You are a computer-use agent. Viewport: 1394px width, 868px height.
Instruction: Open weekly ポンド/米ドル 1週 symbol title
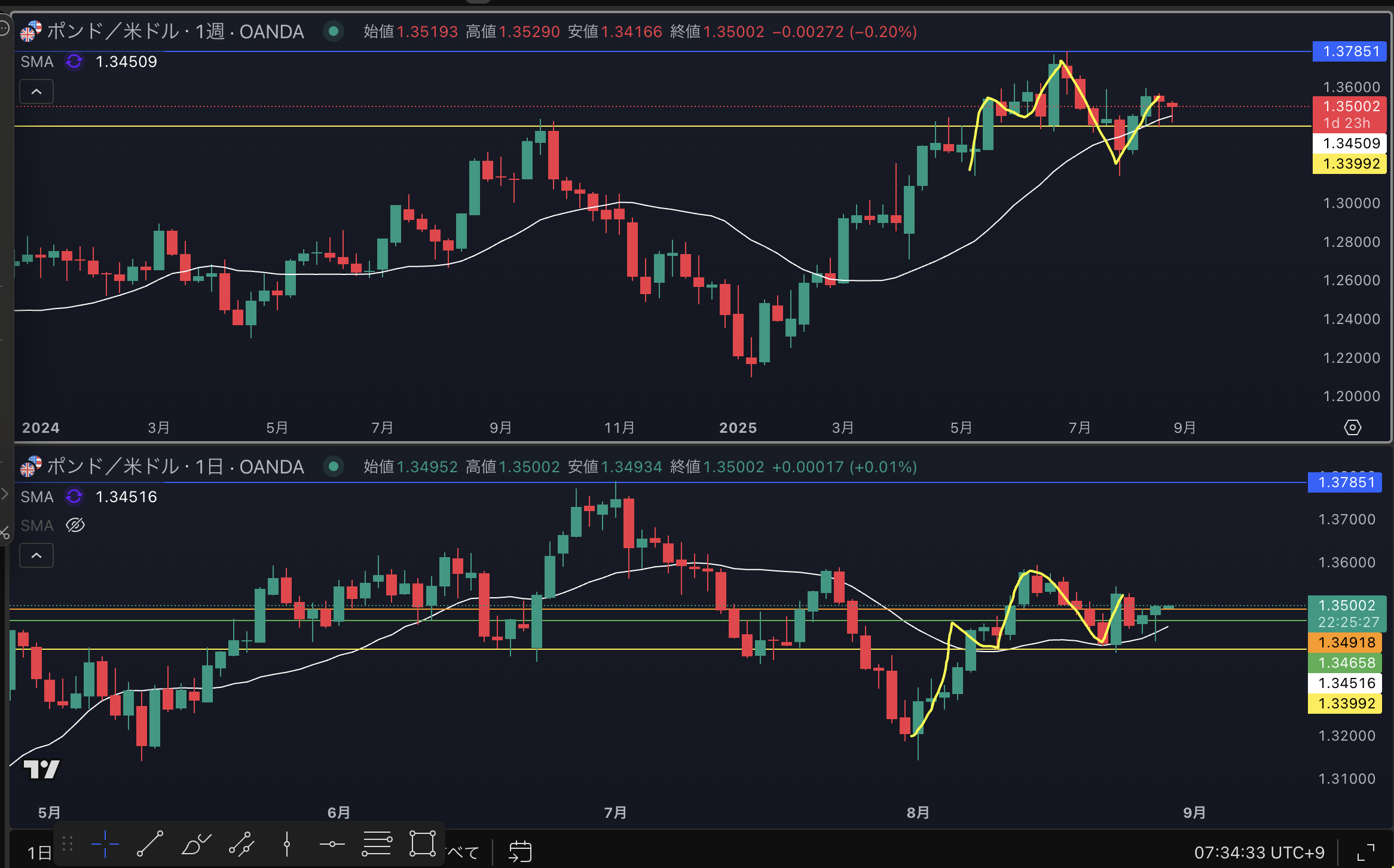[175, 31]
